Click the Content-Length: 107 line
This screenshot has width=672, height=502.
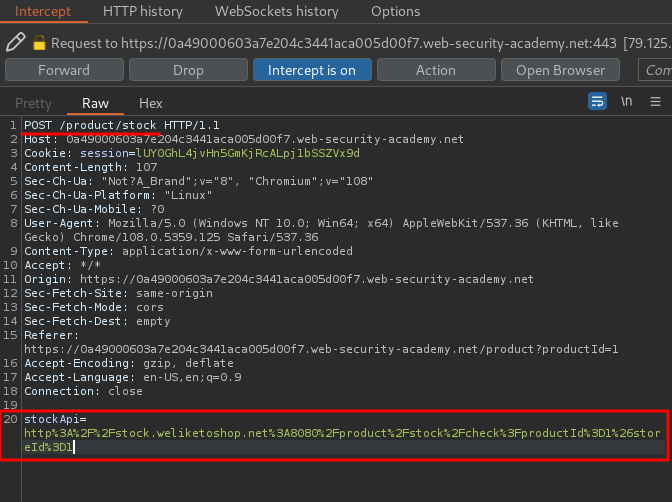pos(91,167)
